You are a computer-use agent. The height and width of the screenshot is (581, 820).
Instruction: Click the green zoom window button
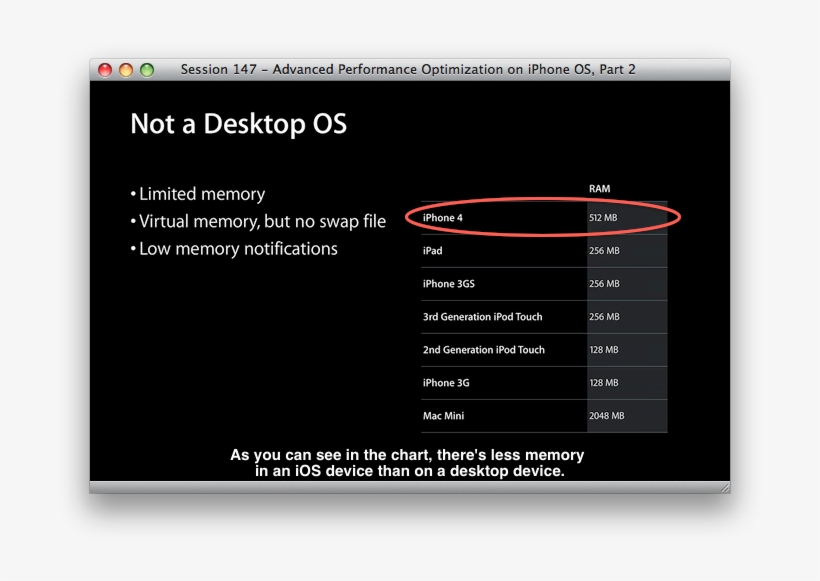(147, 70)
